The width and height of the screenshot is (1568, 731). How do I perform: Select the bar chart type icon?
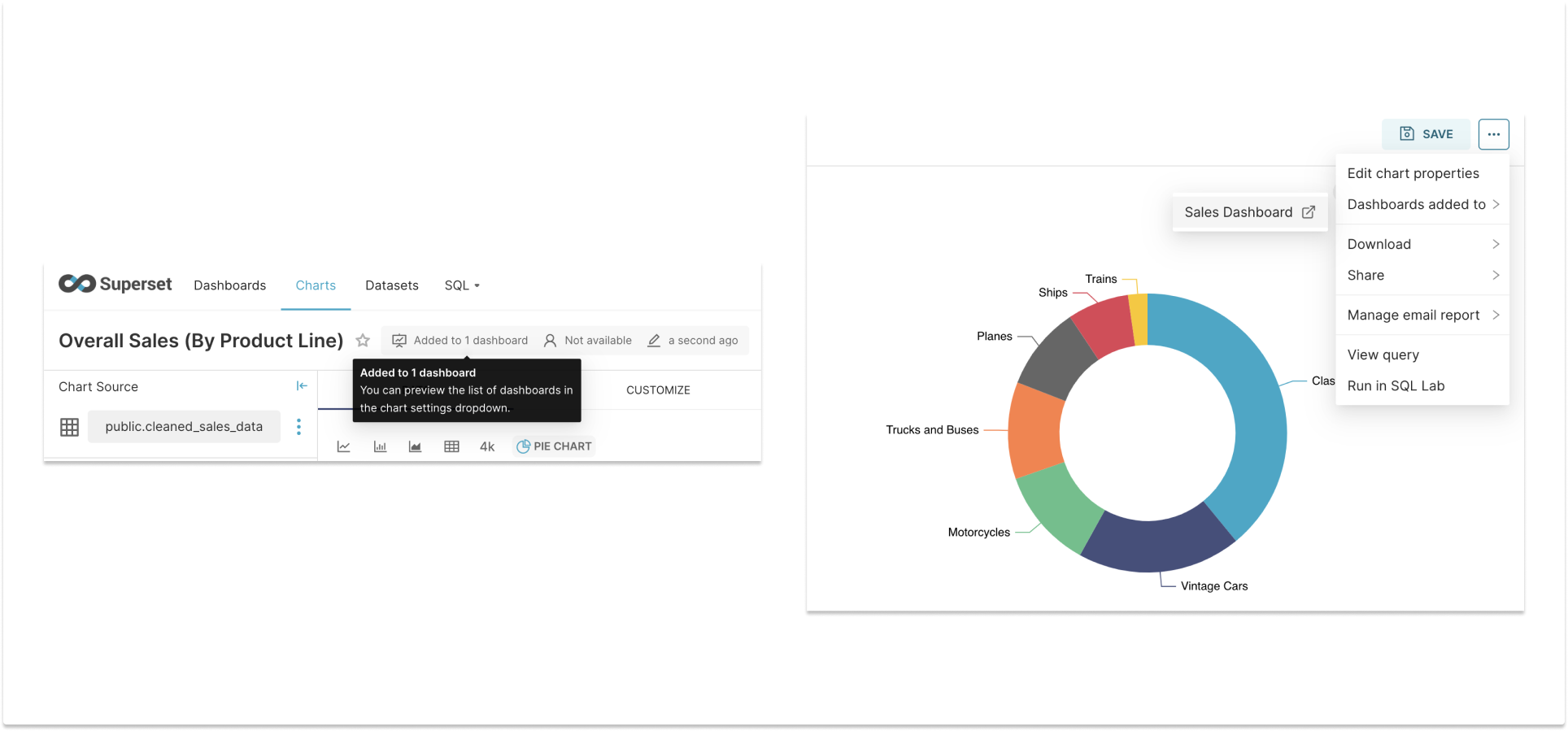pyautogui.click(x=380, y=446)
